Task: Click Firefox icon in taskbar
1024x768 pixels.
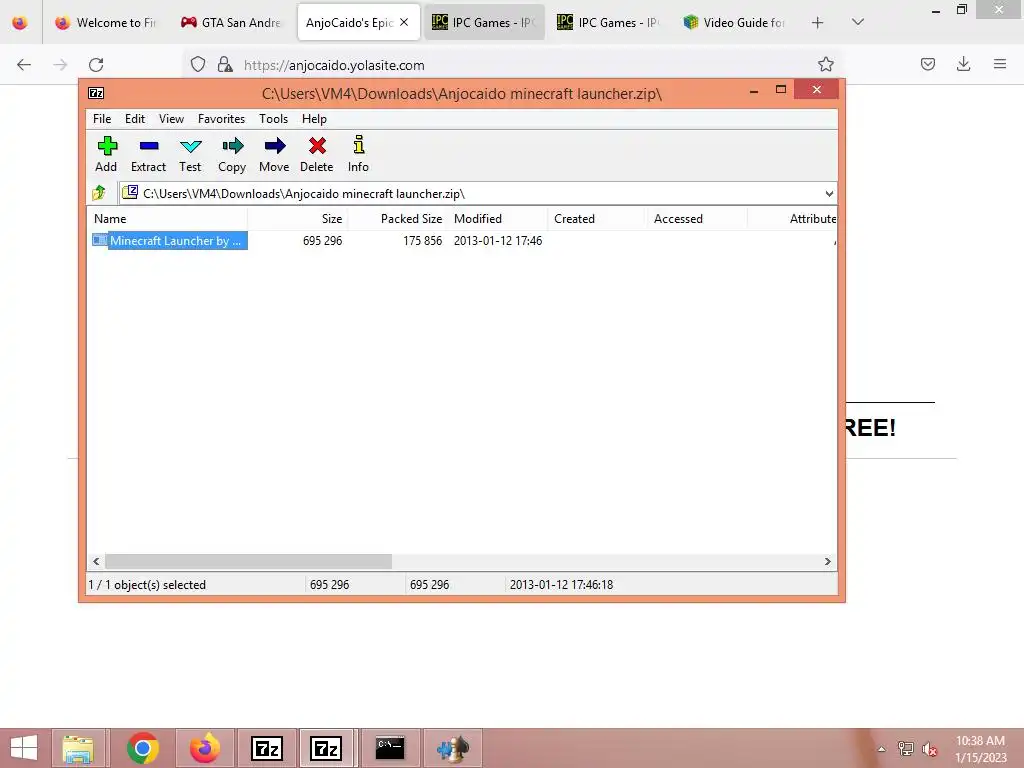Action: point(205,748)
